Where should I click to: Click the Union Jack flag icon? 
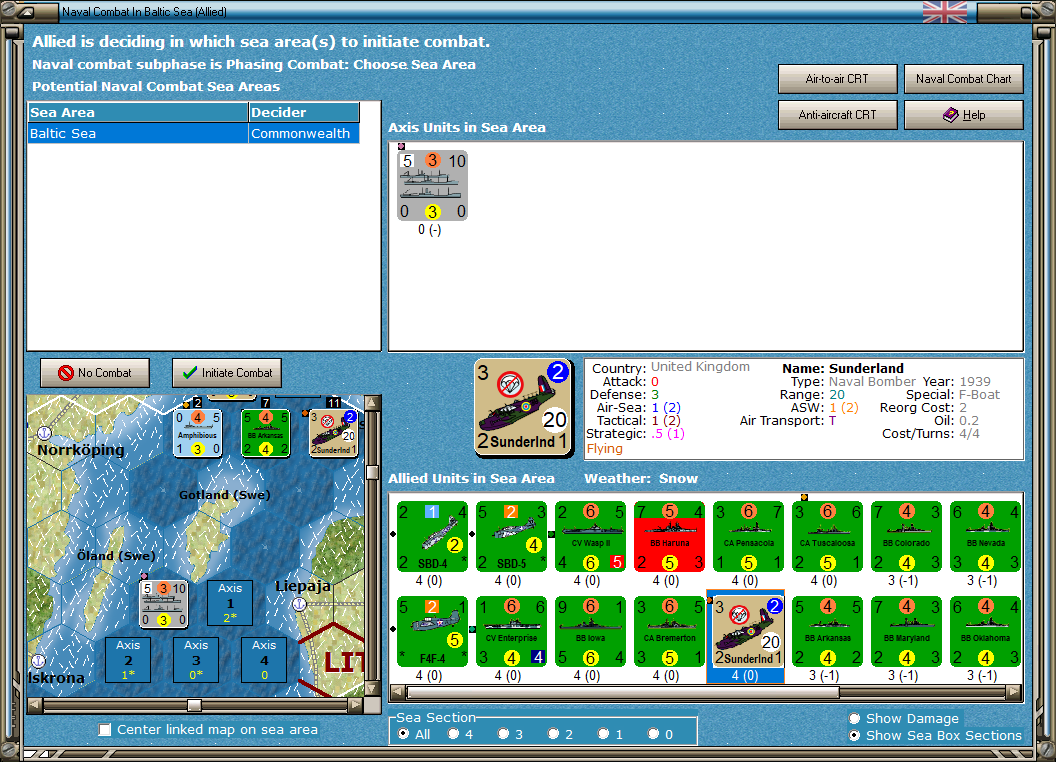[944, 12]
